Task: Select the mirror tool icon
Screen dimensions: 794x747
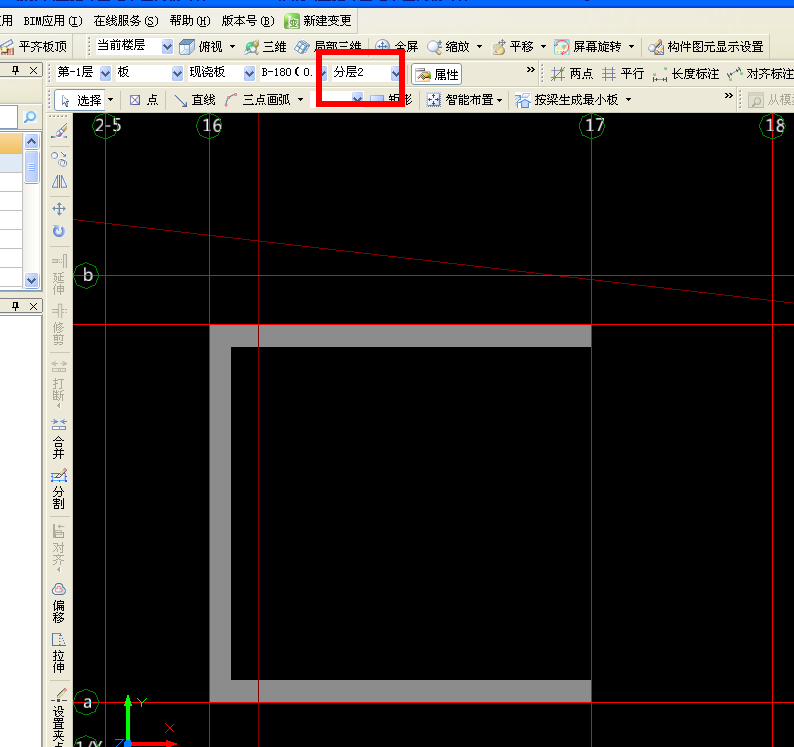Action: click(x=59, y=181)
